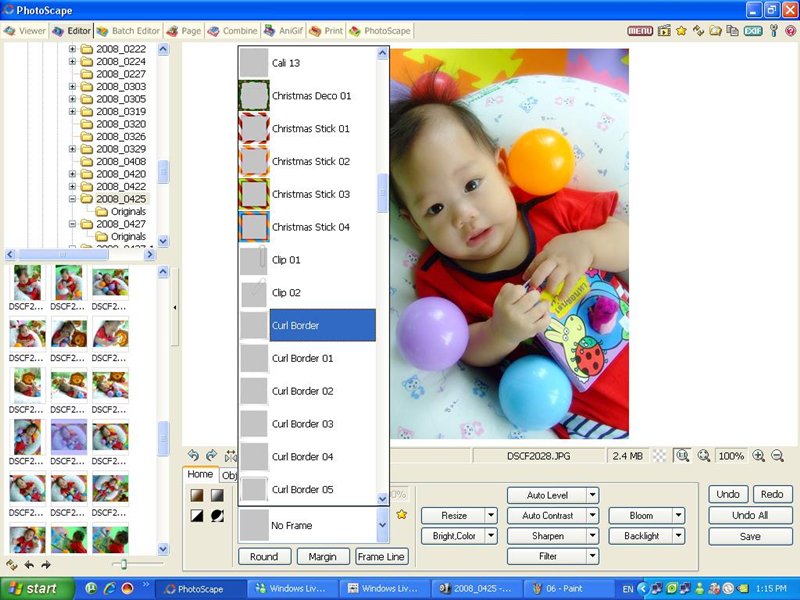Open the wrench settings icon
Image resolution: width=800 pixels, height=600 pixels.
[x=773, y=31]
